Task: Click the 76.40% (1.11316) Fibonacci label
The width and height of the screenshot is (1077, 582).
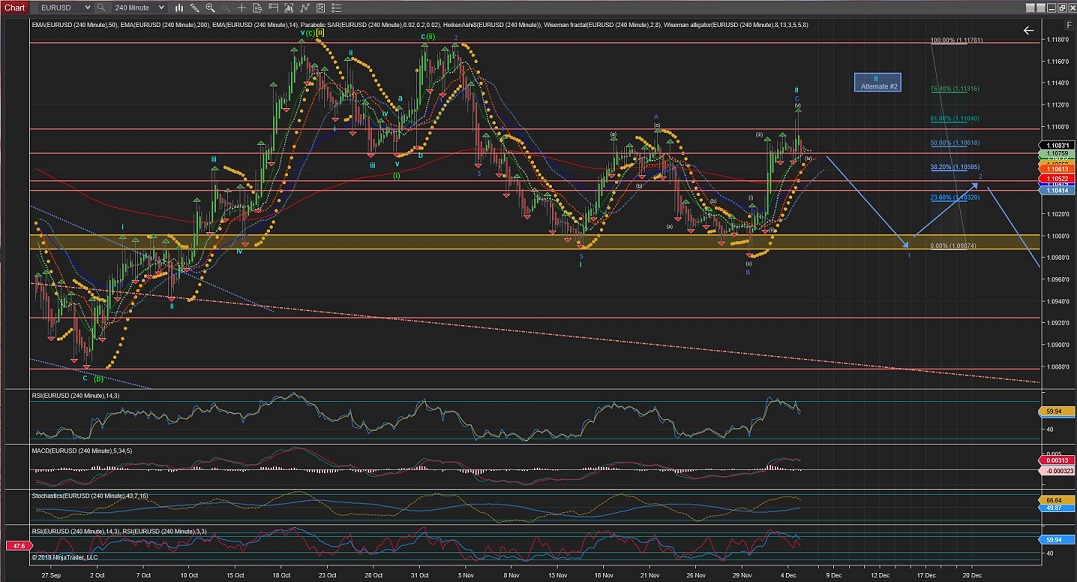Action: point(955,89)
